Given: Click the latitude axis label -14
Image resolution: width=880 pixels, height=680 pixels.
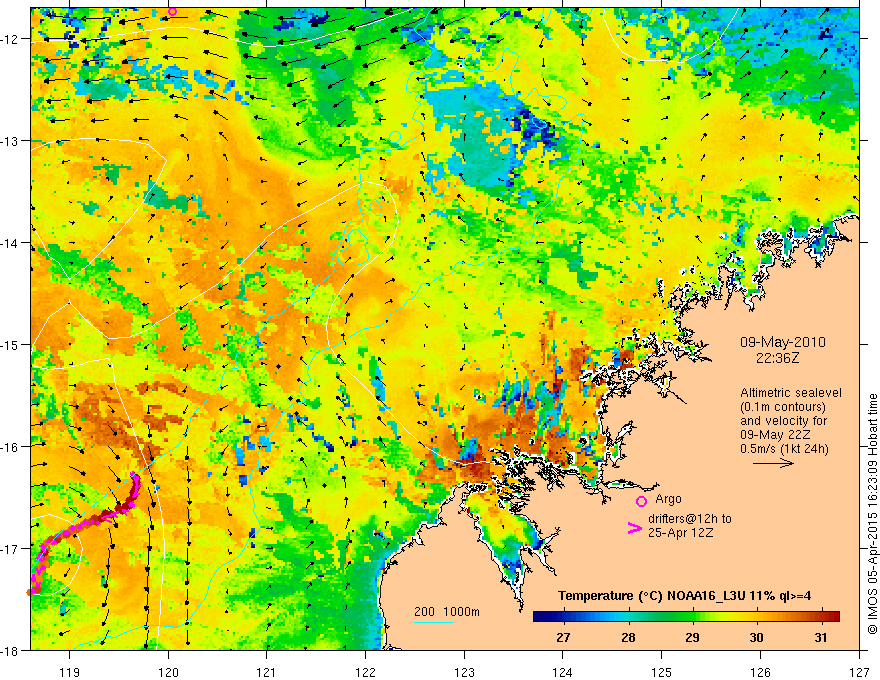Looking at the screenshot, I should point(10,243).
